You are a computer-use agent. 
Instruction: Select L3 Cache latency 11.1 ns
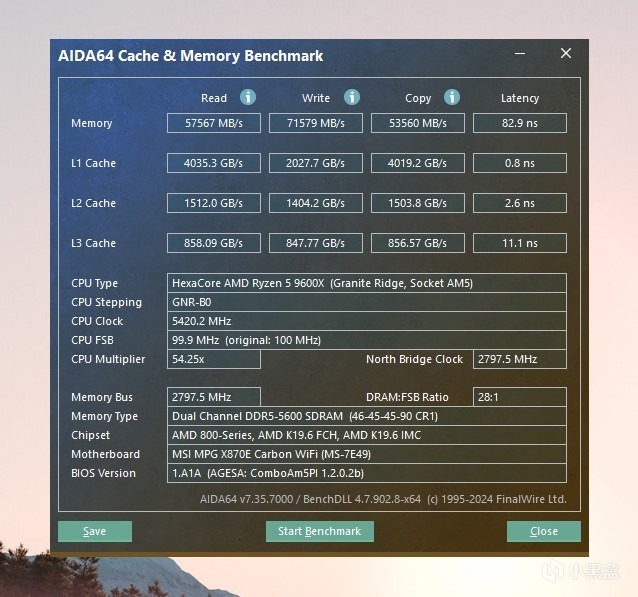520,243
